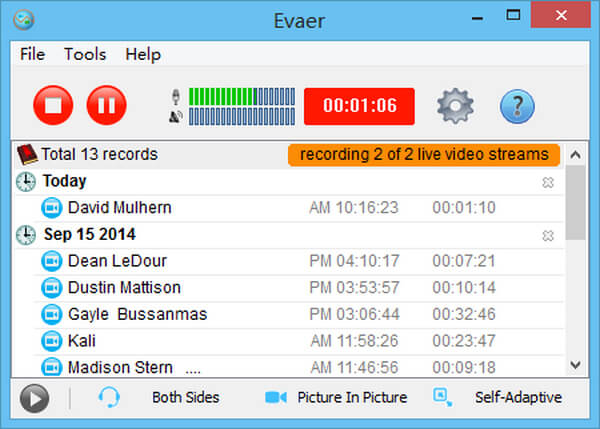Click the clock icon beside Today
Screen dimensions: 600x429
pyautogui.click(x=26, y=182)
